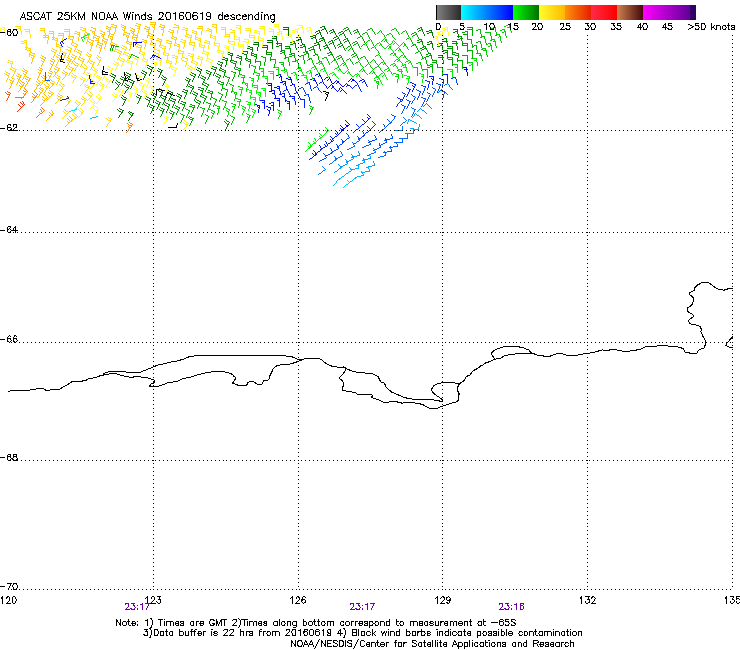Click the -60 latitude label
740x650 pixels.
tap(9, 32)
